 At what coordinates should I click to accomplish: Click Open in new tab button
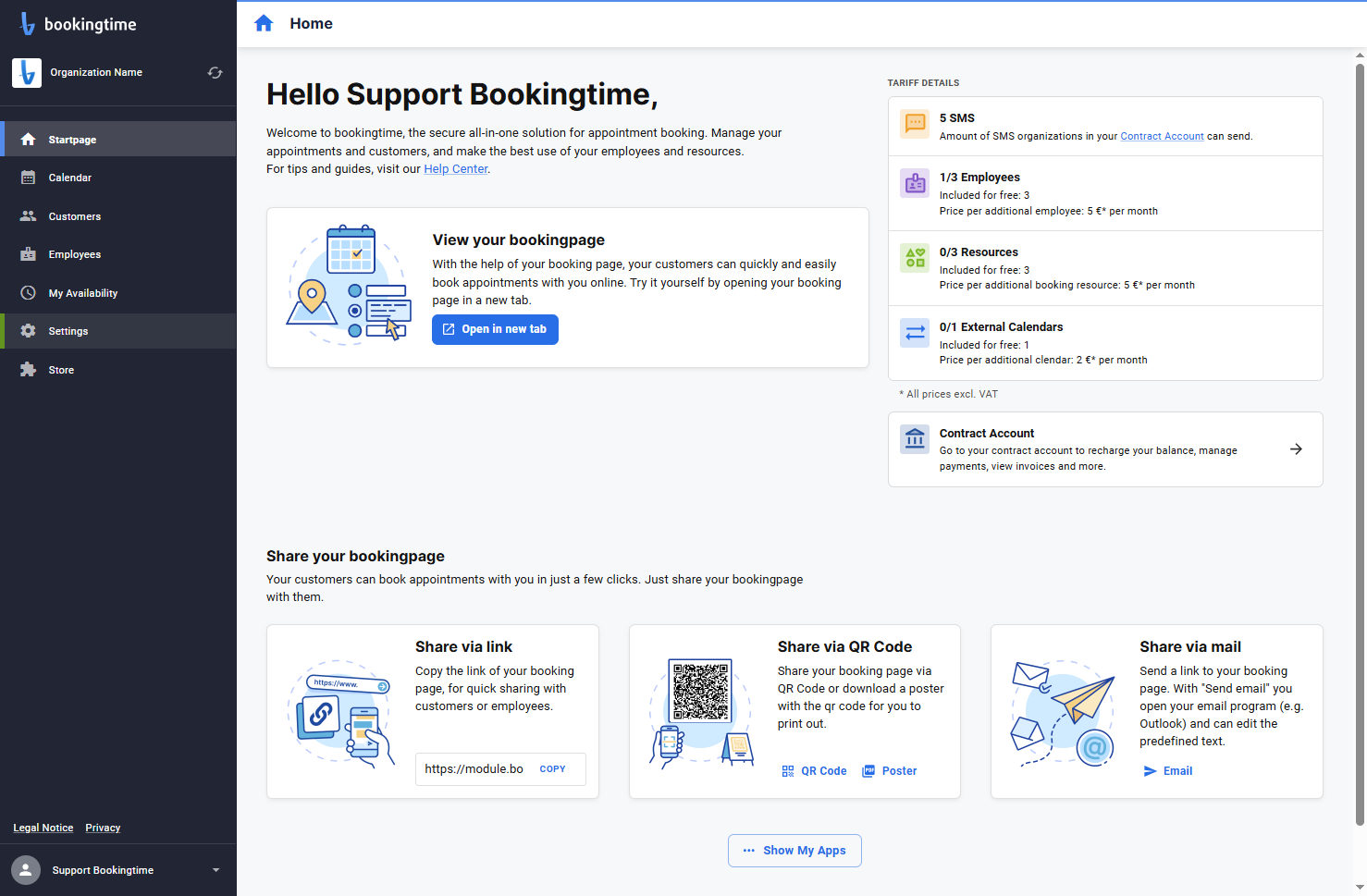click(495, 329)
